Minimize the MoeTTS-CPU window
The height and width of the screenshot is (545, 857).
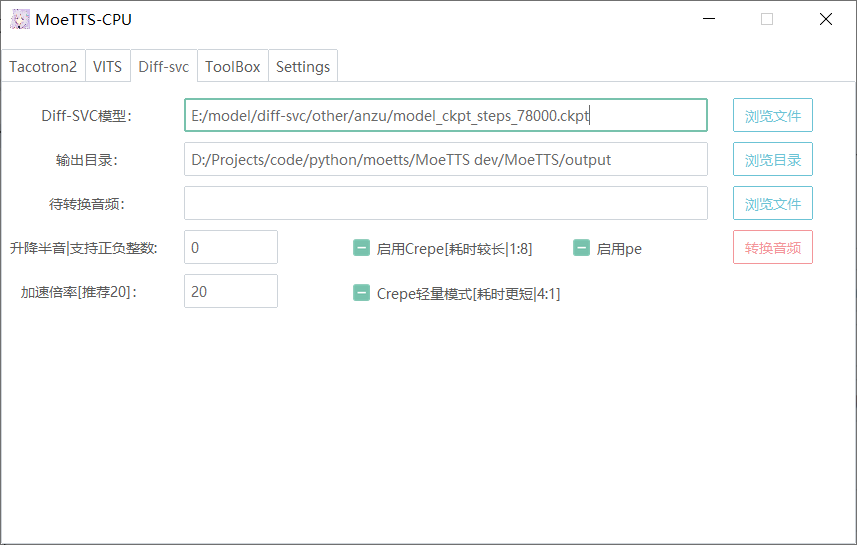709,19
